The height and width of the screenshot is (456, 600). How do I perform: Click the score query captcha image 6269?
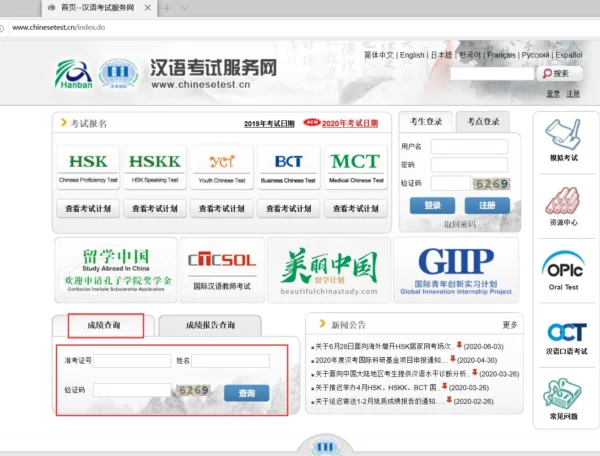coord(193,390)
